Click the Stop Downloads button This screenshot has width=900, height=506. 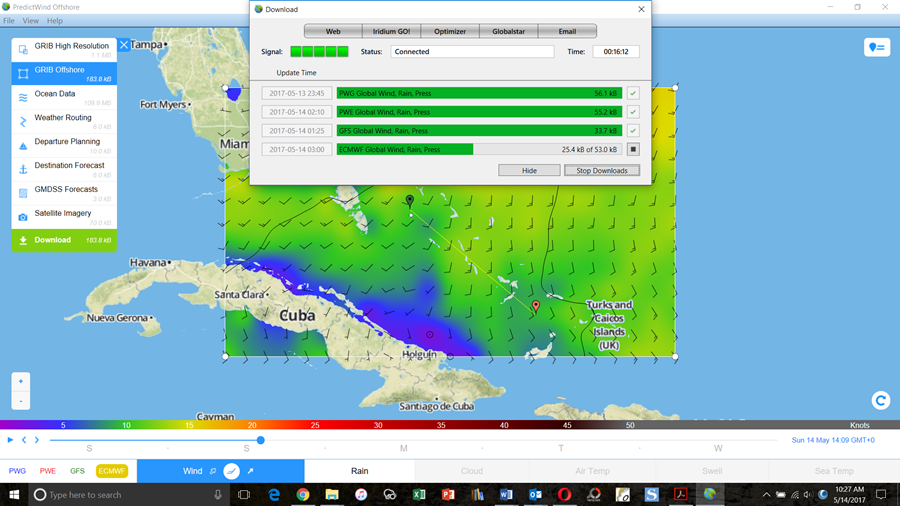click(x=602, y=171)
